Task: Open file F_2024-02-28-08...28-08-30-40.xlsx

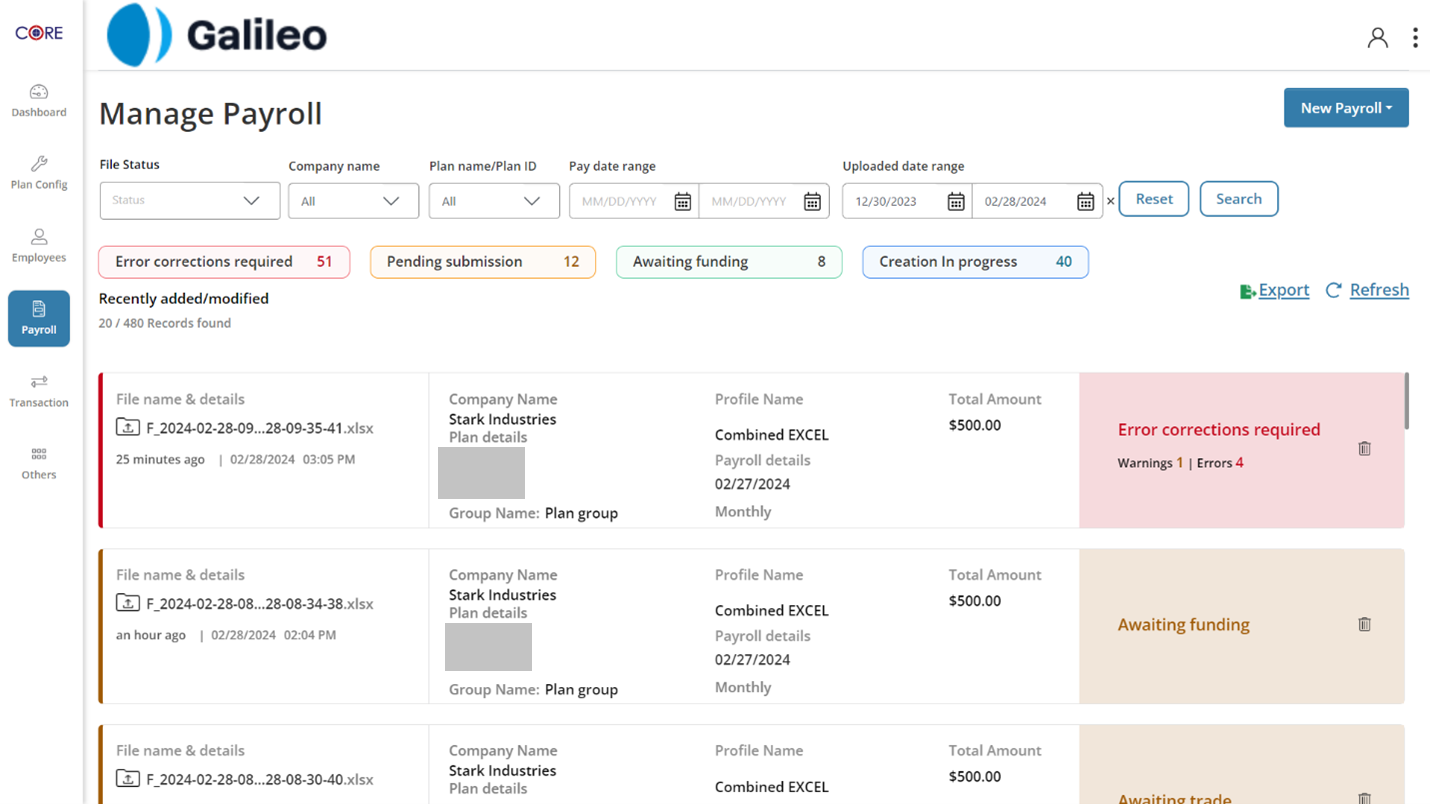Action: (x=260, y=780)
